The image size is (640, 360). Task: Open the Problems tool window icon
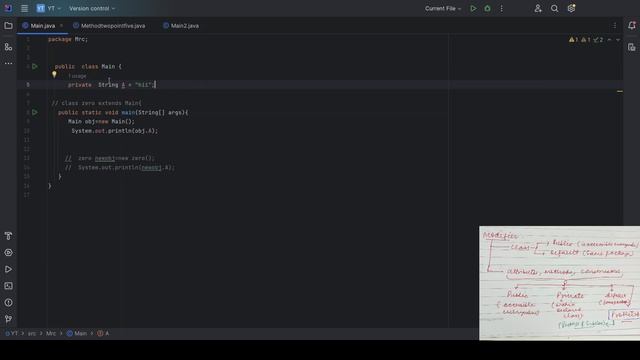coord(8,302)
